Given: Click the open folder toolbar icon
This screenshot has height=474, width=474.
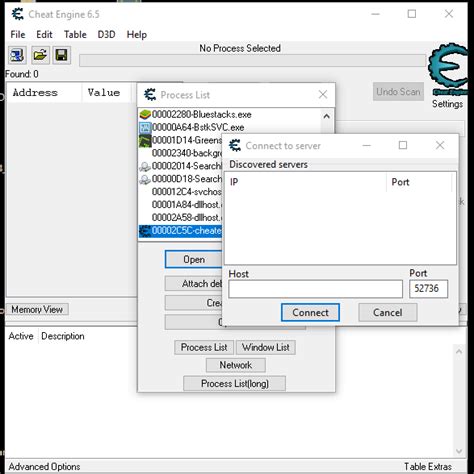Looking at the screenshot, I should pyautogui.click(x=40, y=55).
